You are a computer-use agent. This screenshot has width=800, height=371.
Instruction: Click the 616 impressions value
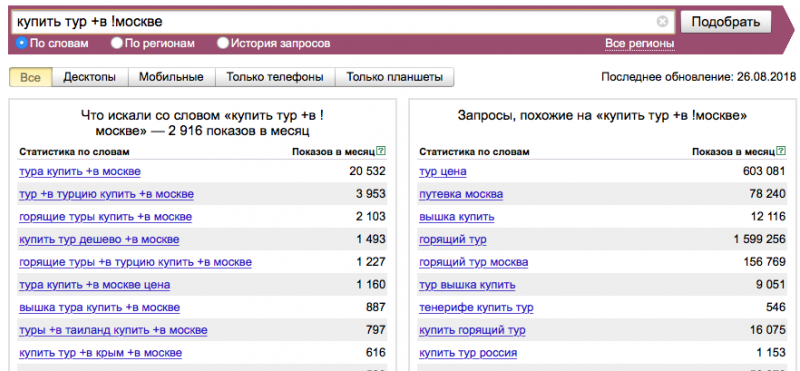(x=375, y=353)
